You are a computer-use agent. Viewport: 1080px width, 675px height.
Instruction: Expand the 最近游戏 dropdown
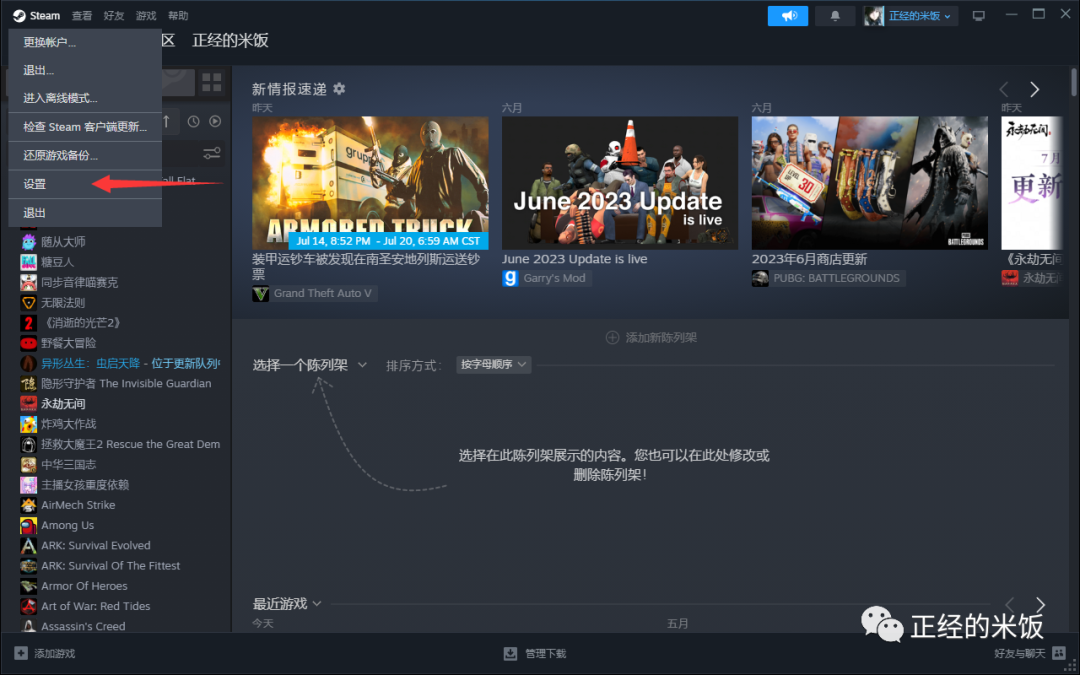coord(287,603)
